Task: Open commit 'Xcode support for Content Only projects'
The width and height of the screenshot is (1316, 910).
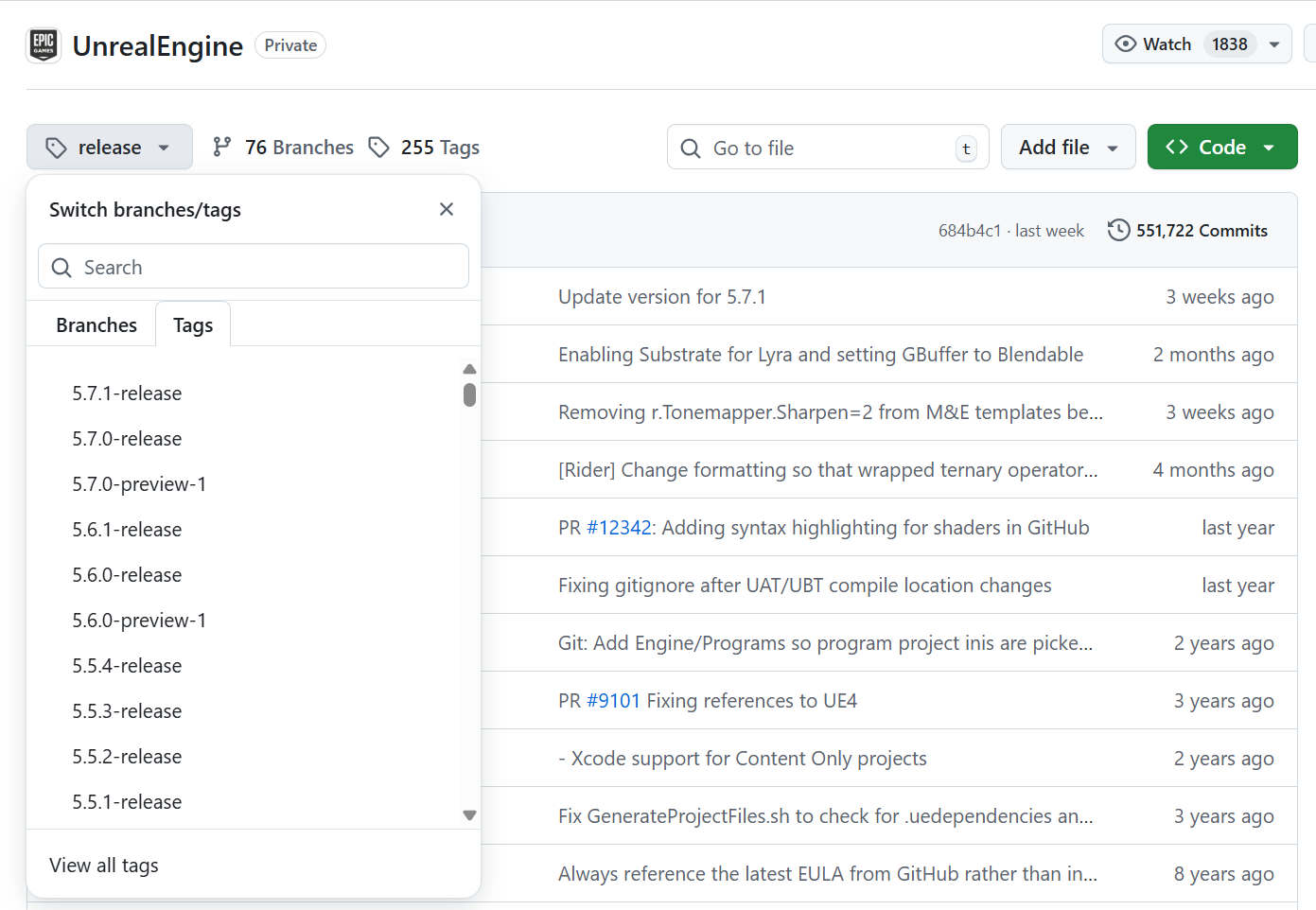Action: coord(743,759)
